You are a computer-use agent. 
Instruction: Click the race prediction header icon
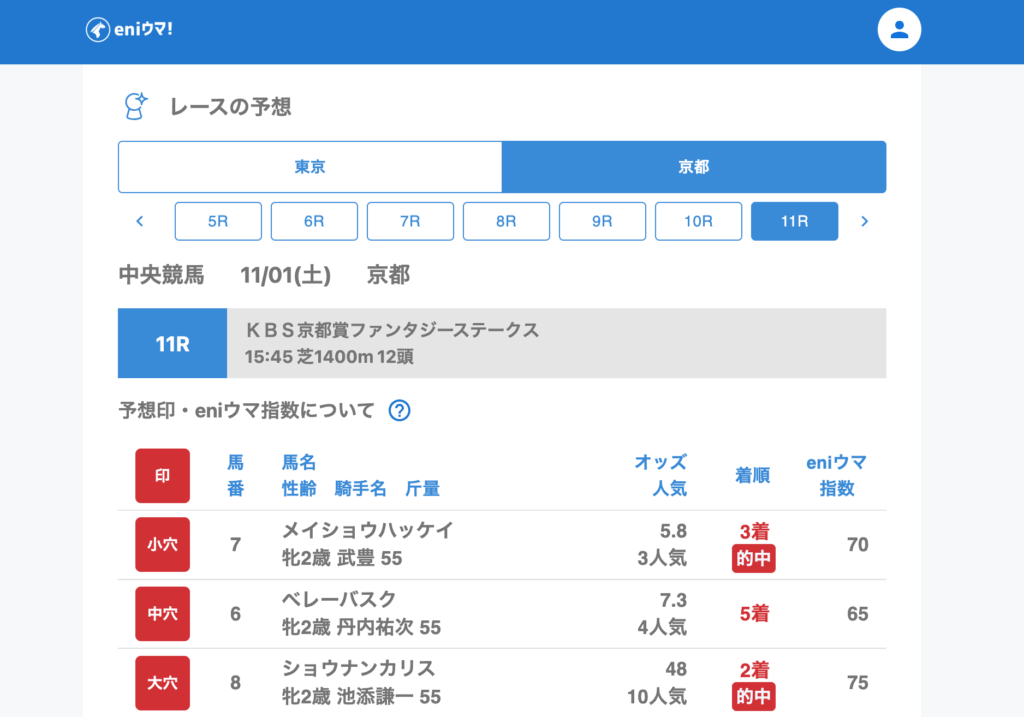tap(135, 106)
